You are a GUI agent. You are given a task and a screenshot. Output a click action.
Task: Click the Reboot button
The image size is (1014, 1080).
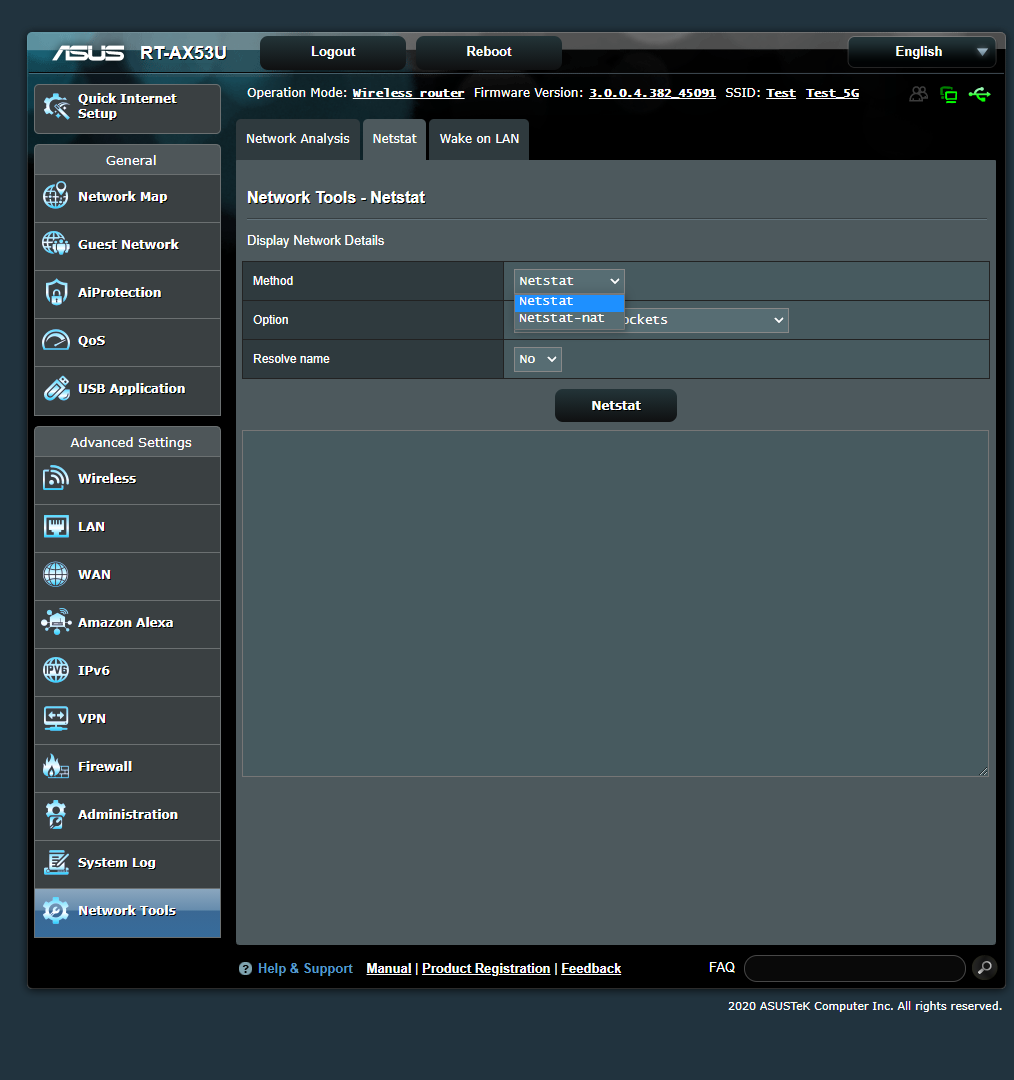click(x=489, y=52)
